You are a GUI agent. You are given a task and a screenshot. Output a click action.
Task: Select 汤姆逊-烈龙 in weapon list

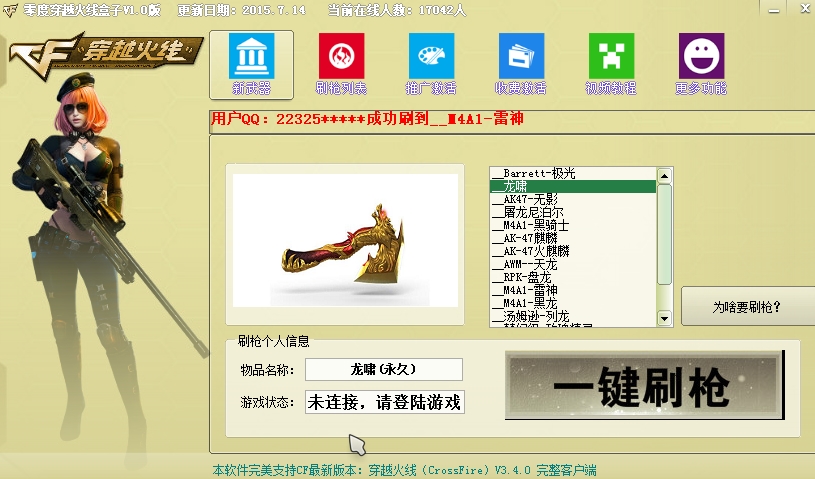click(x=573, y=316)
